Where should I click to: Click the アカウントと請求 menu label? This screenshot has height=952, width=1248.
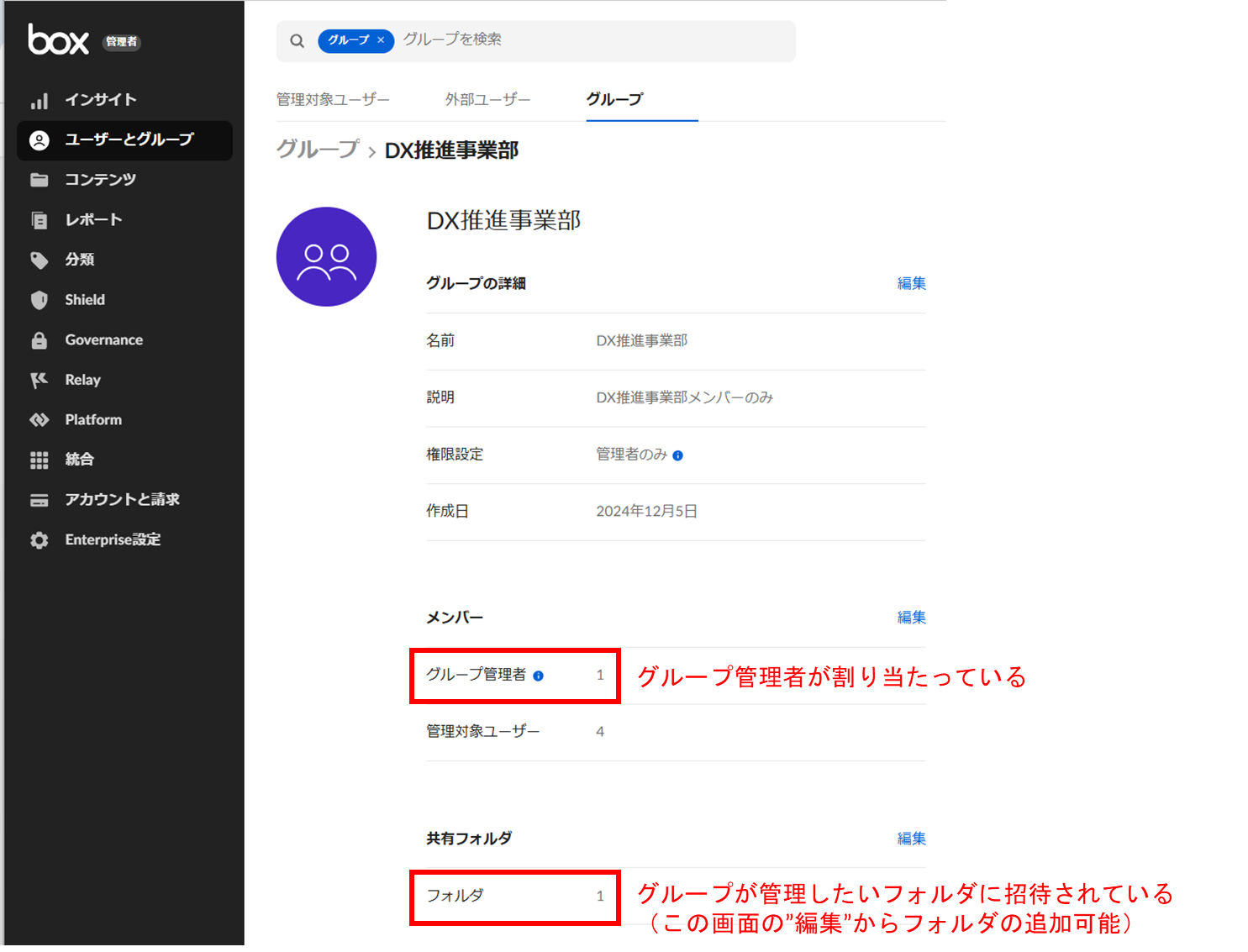[x=123, y=500]
